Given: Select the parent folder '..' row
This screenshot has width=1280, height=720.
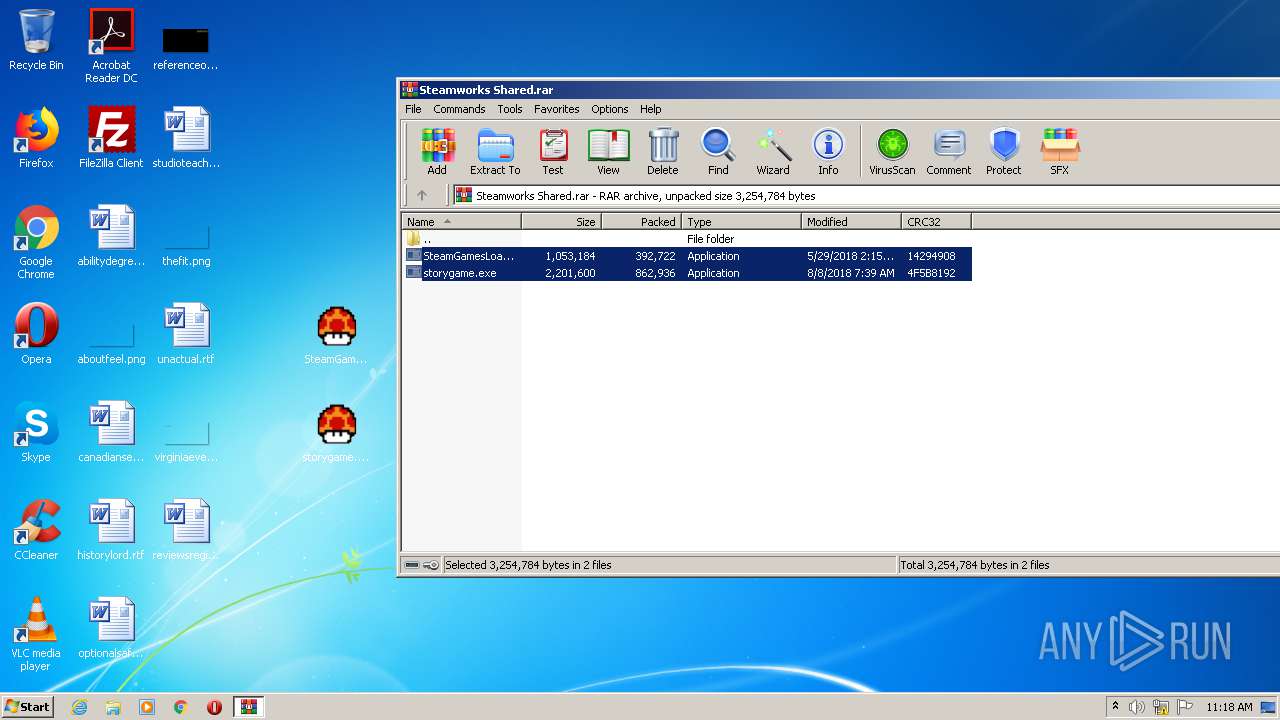Looking at the screenshot, I should point(687,239).
